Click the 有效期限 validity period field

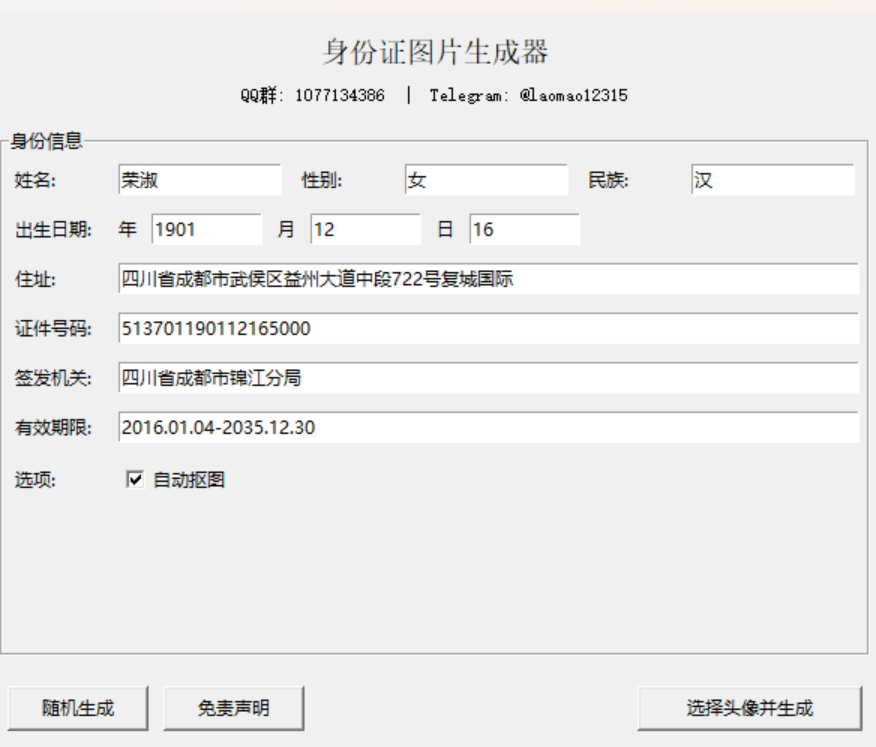coord(487,428)
